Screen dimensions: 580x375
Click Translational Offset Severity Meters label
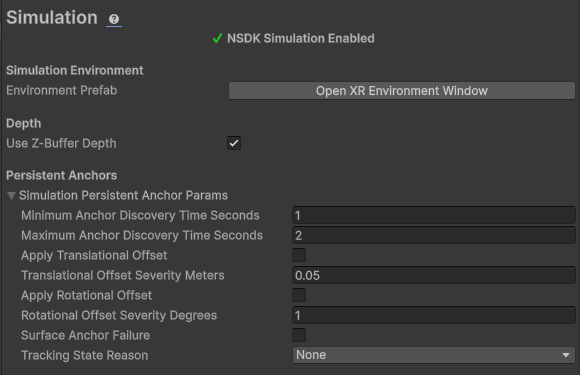[x=123, y=275]
